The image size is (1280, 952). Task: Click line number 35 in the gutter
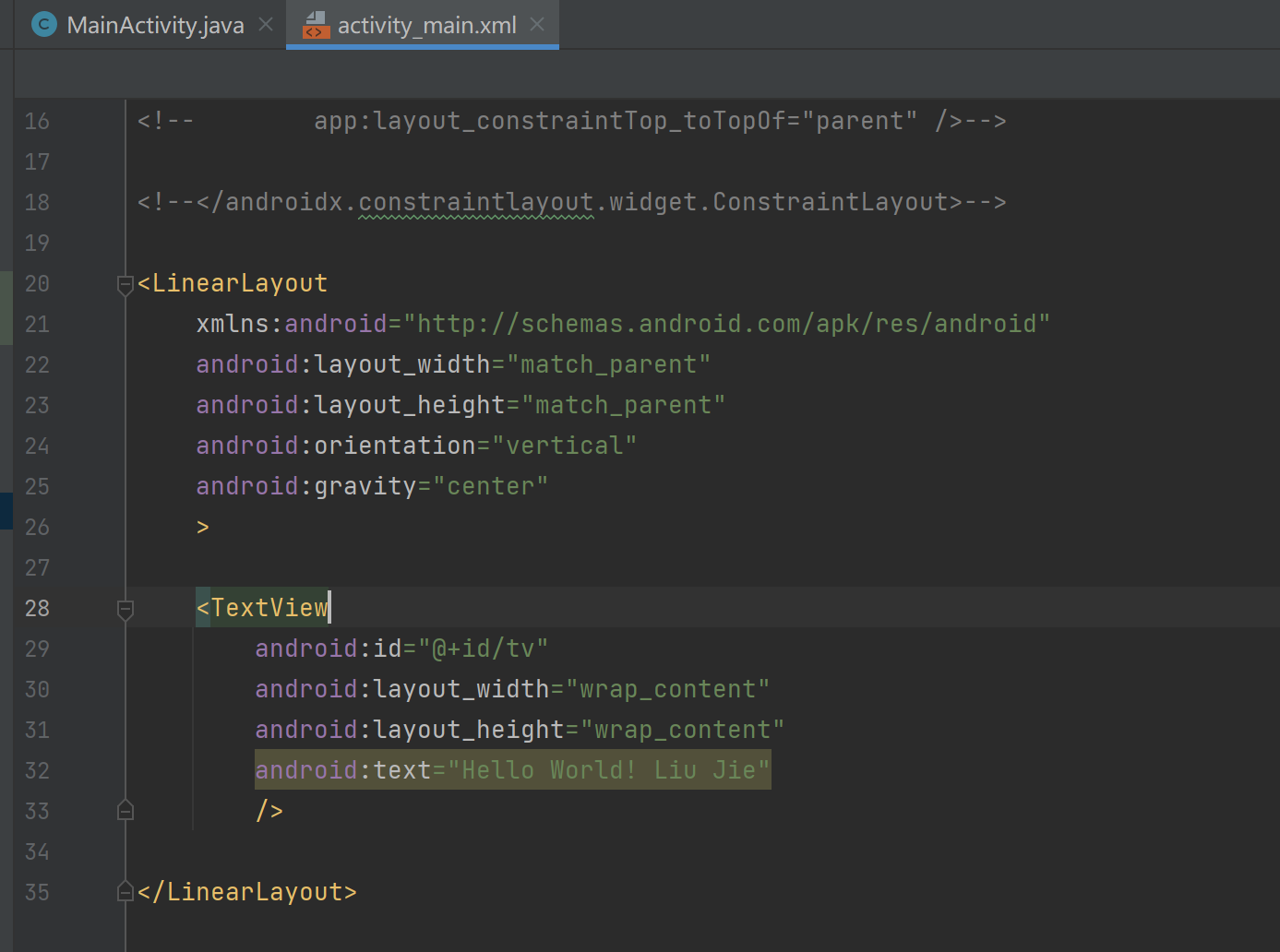point(37,892)
